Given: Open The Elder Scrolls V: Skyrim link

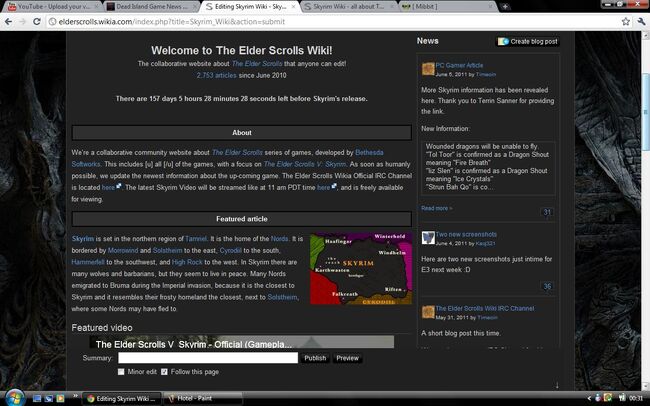Looking at the screenshot, I should click(x=305, y=164).
